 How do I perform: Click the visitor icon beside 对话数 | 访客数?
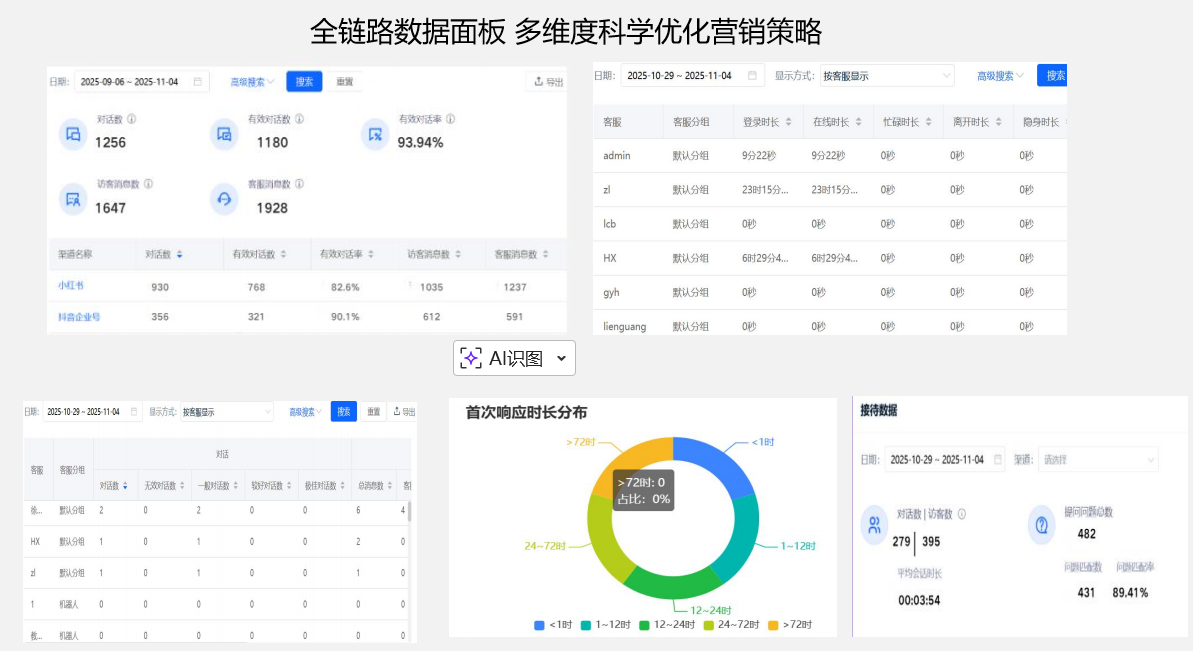click(874, 525)
